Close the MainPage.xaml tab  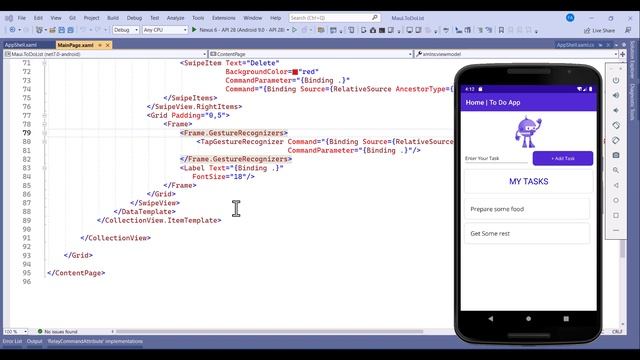click(x=108, y=45)
